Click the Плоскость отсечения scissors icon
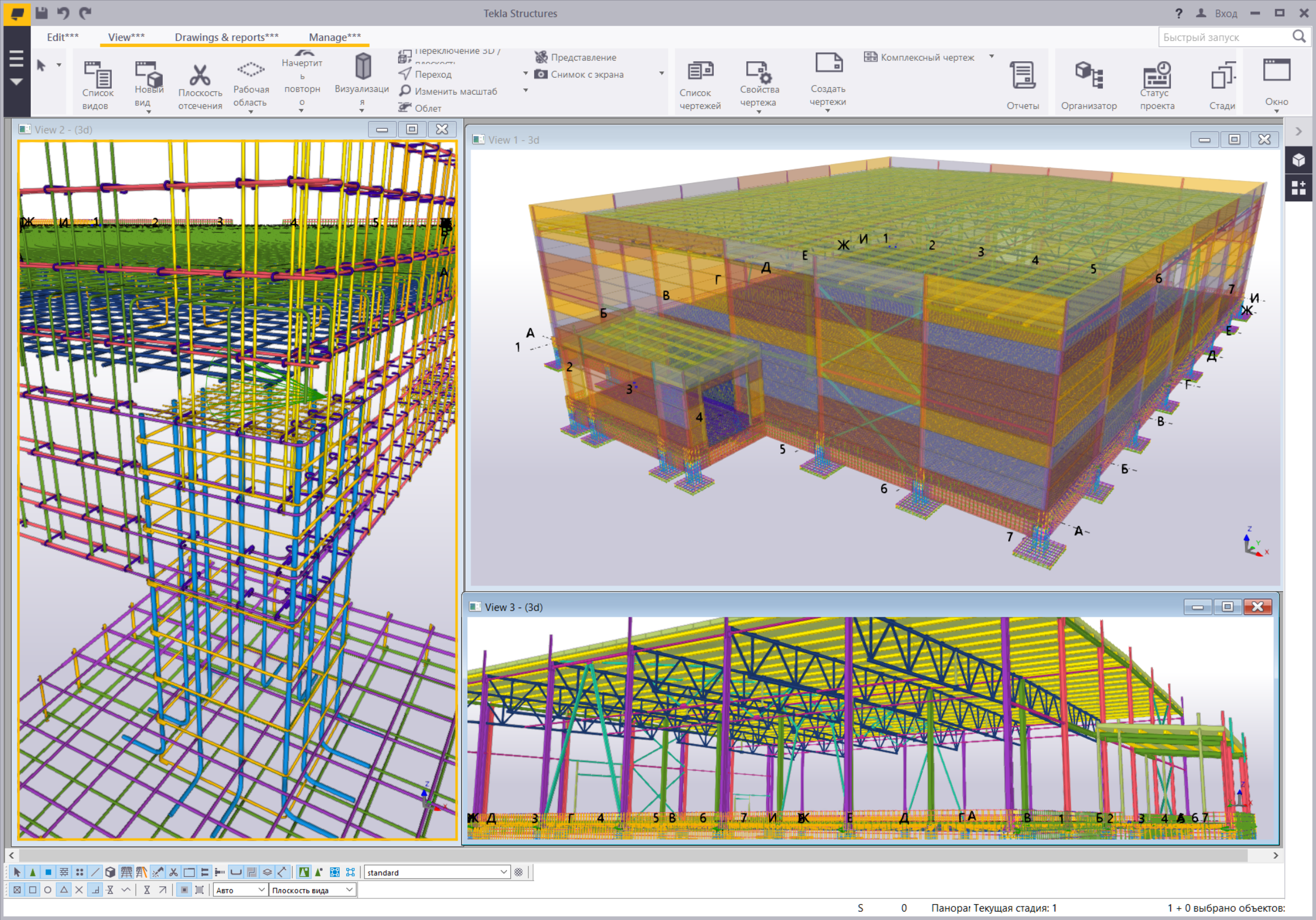 200,75
